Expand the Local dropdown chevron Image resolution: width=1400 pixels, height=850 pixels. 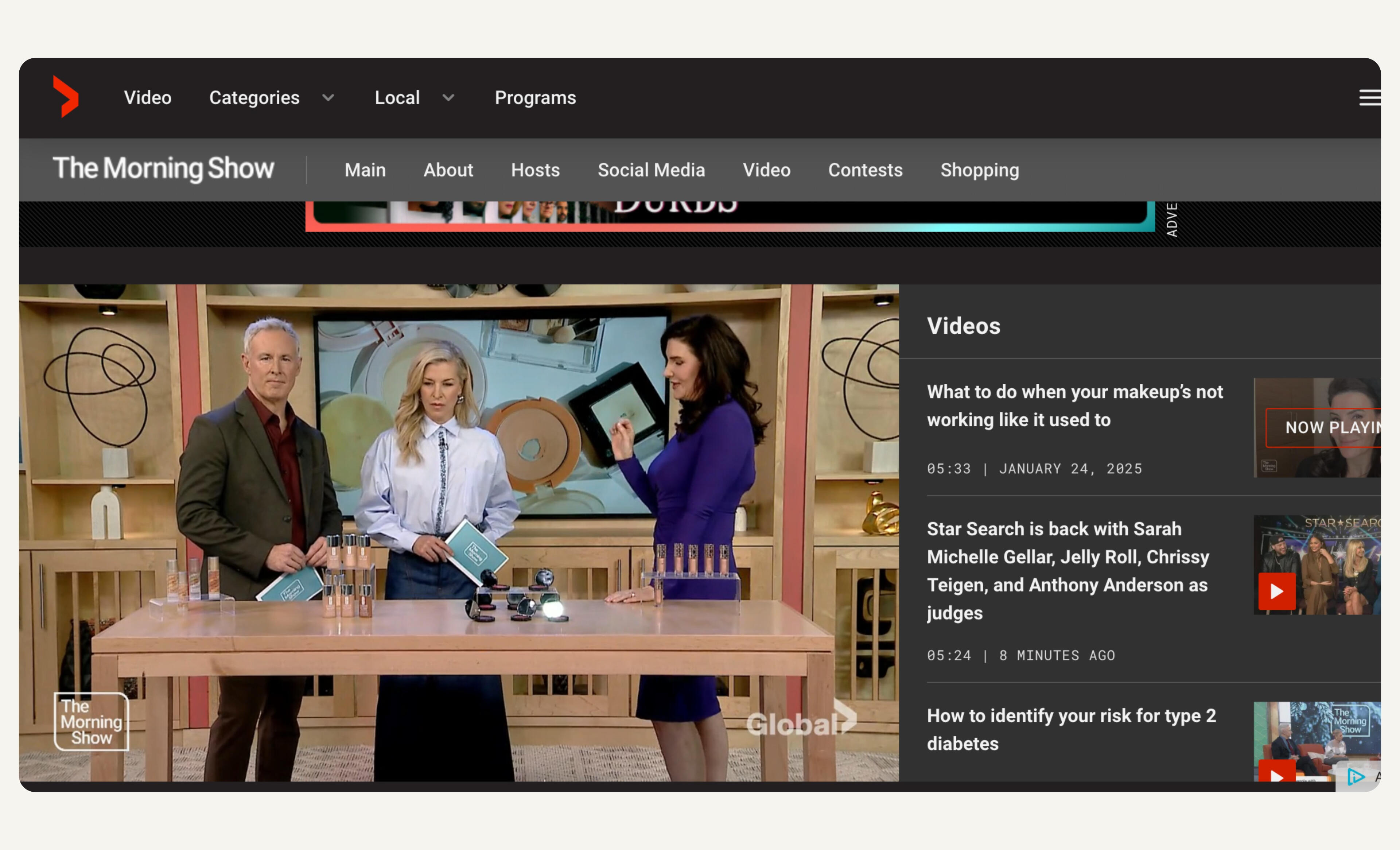click(x=448, y=98)
